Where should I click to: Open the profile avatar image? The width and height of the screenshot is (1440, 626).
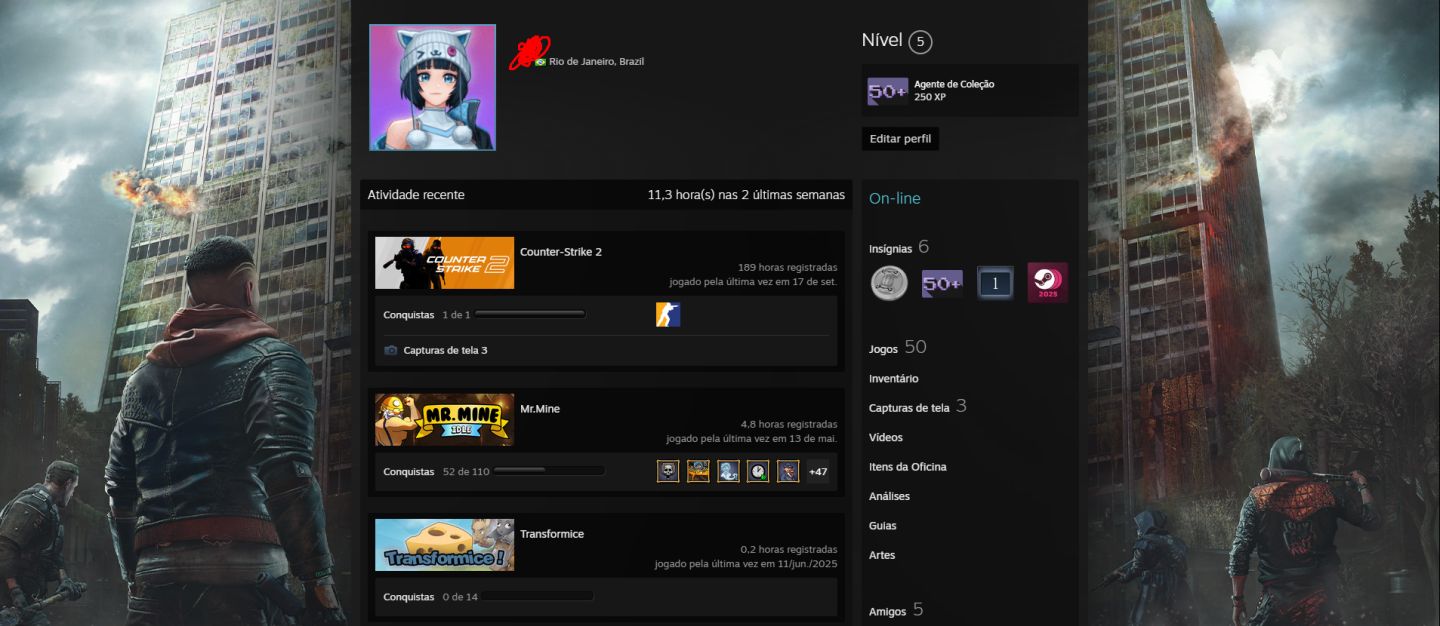[x=432, y=88]
